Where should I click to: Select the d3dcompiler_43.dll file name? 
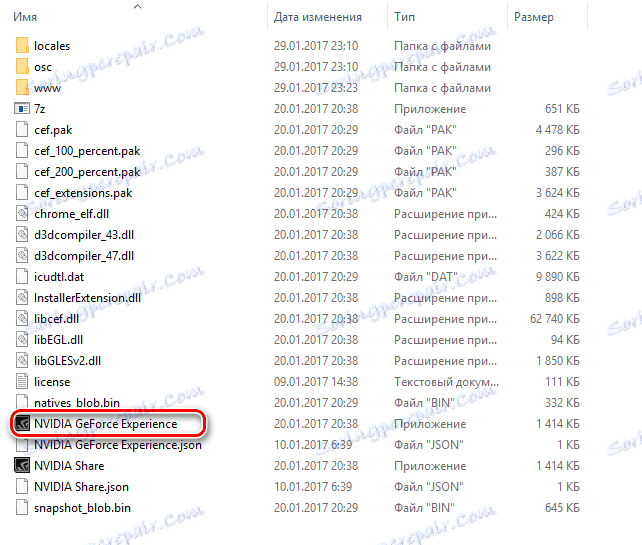pos(84,235)
